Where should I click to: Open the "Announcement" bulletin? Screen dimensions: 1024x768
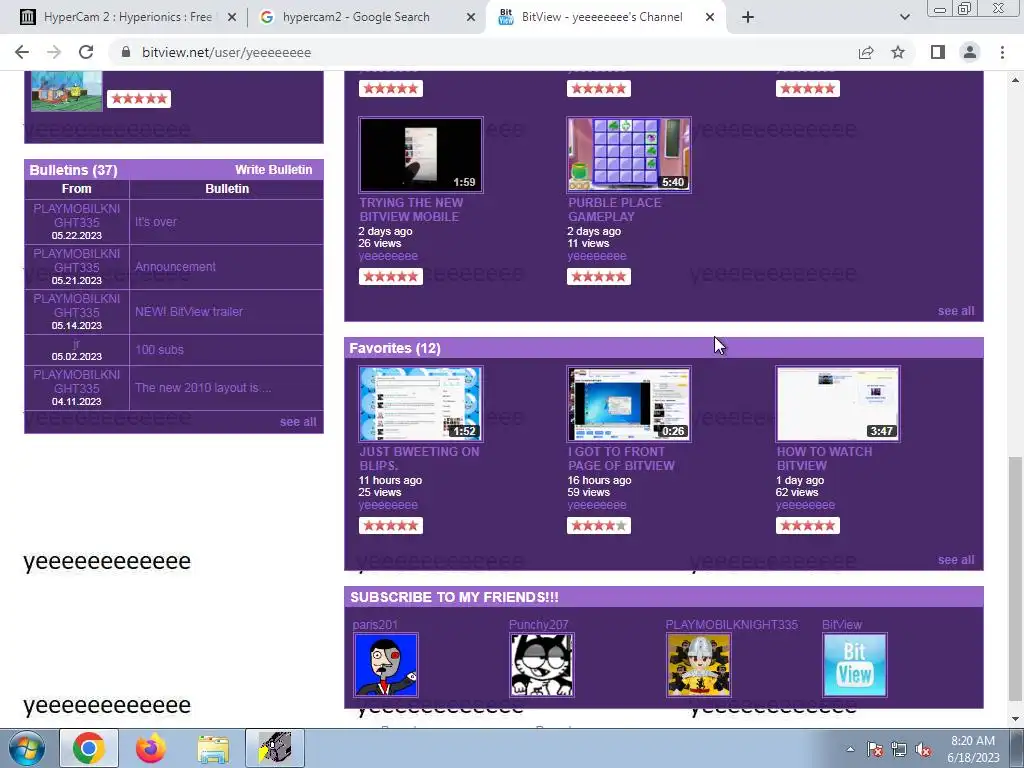coord(175,267)
